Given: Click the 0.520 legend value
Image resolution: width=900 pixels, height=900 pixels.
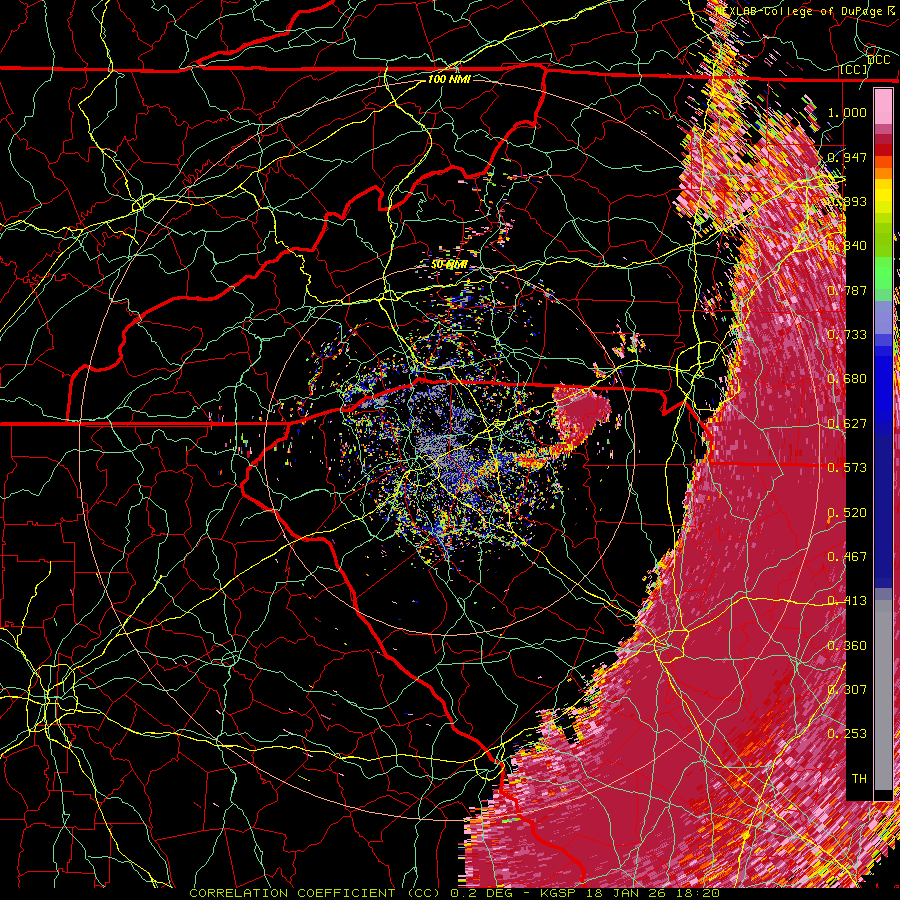Looking at the screenshot, I should [847, 513].
